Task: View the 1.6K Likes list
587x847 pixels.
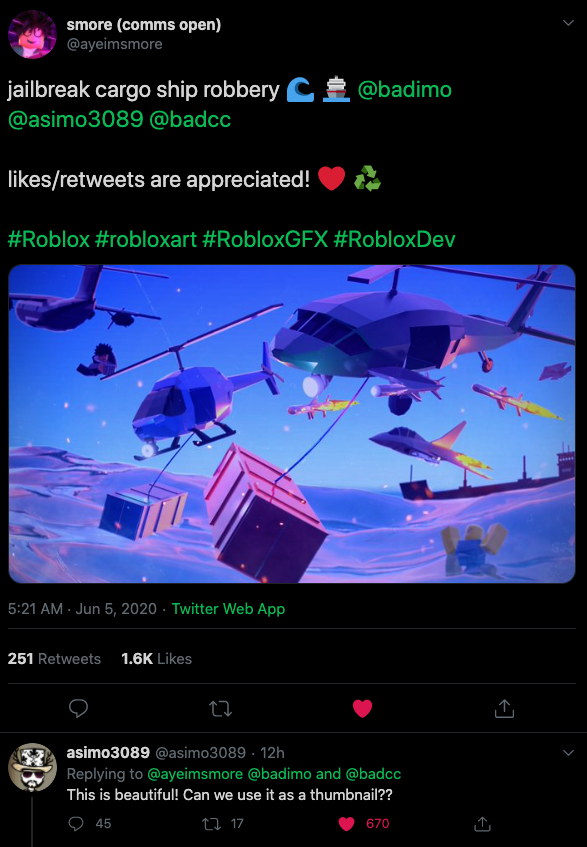Action: (157, 658)
